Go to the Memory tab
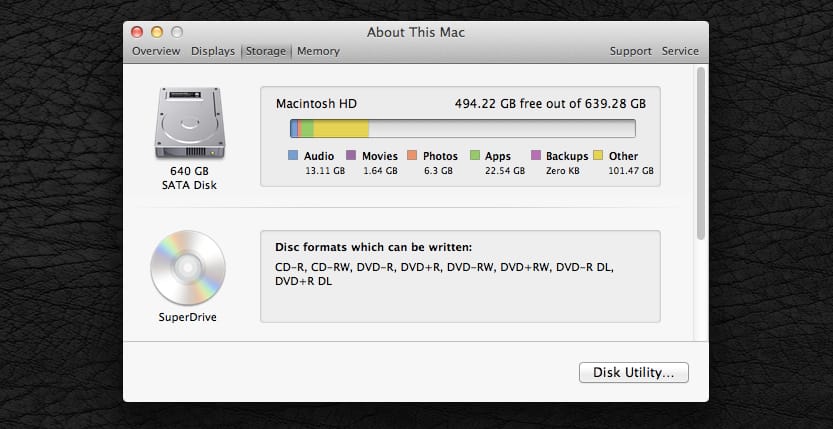833x429 pixels. tap(318, 51)
